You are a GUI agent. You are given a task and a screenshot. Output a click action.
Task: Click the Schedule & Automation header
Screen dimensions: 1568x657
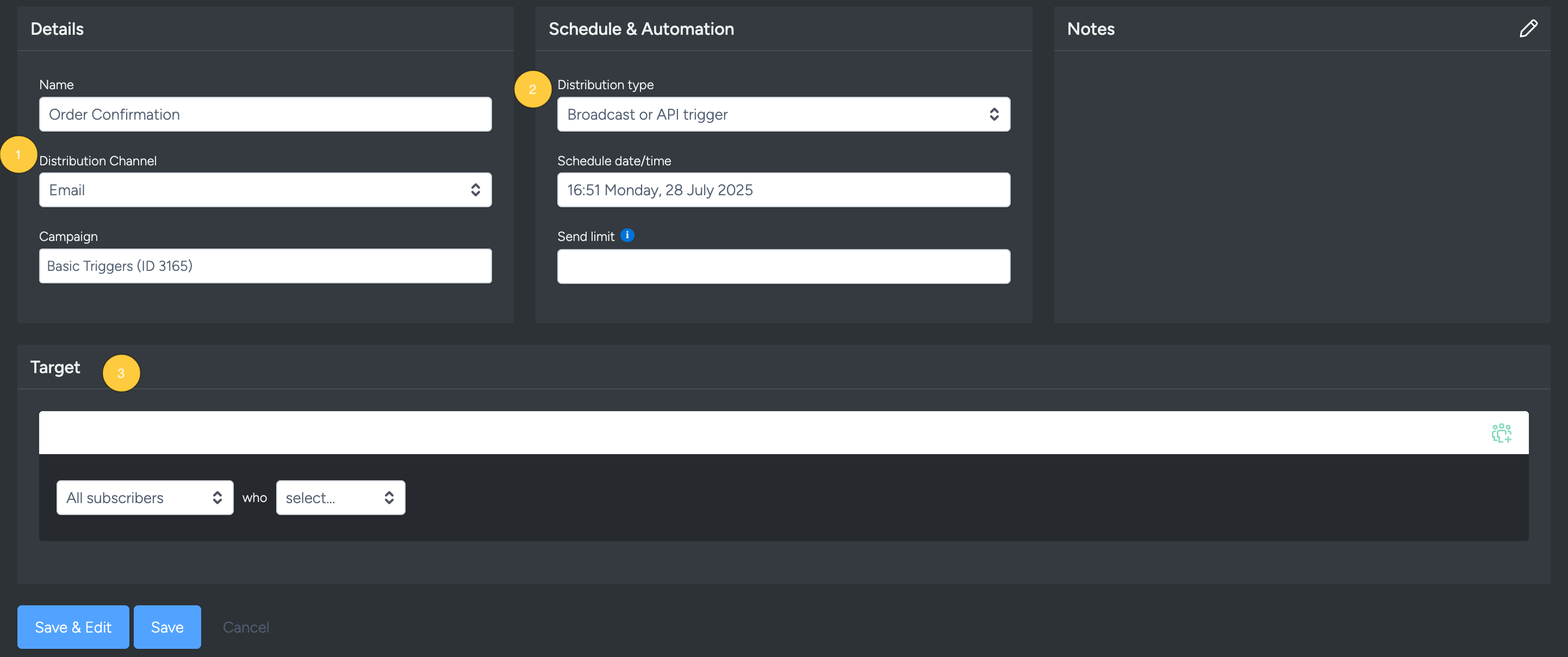coord(641,28)
